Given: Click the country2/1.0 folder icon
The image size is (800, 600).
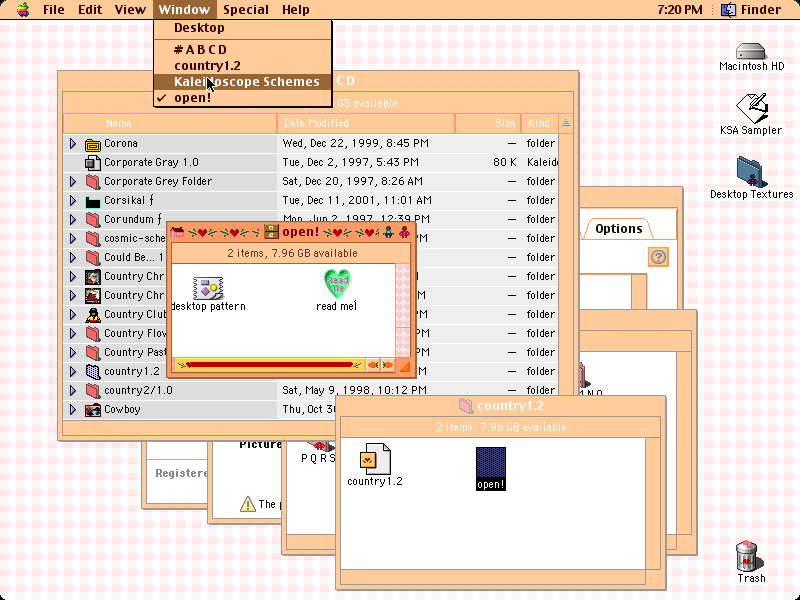Looking at the screenshot, I should coord(93,391).
